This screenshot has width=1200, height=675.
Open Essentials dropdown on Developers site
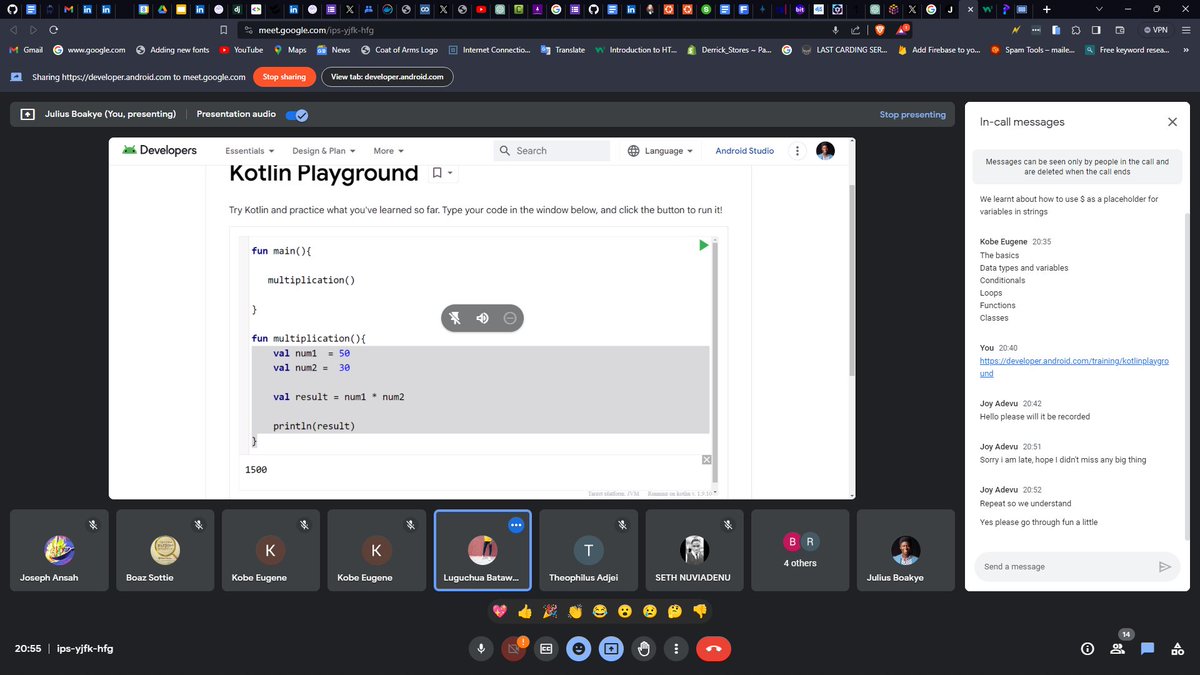tap(250, 151)
